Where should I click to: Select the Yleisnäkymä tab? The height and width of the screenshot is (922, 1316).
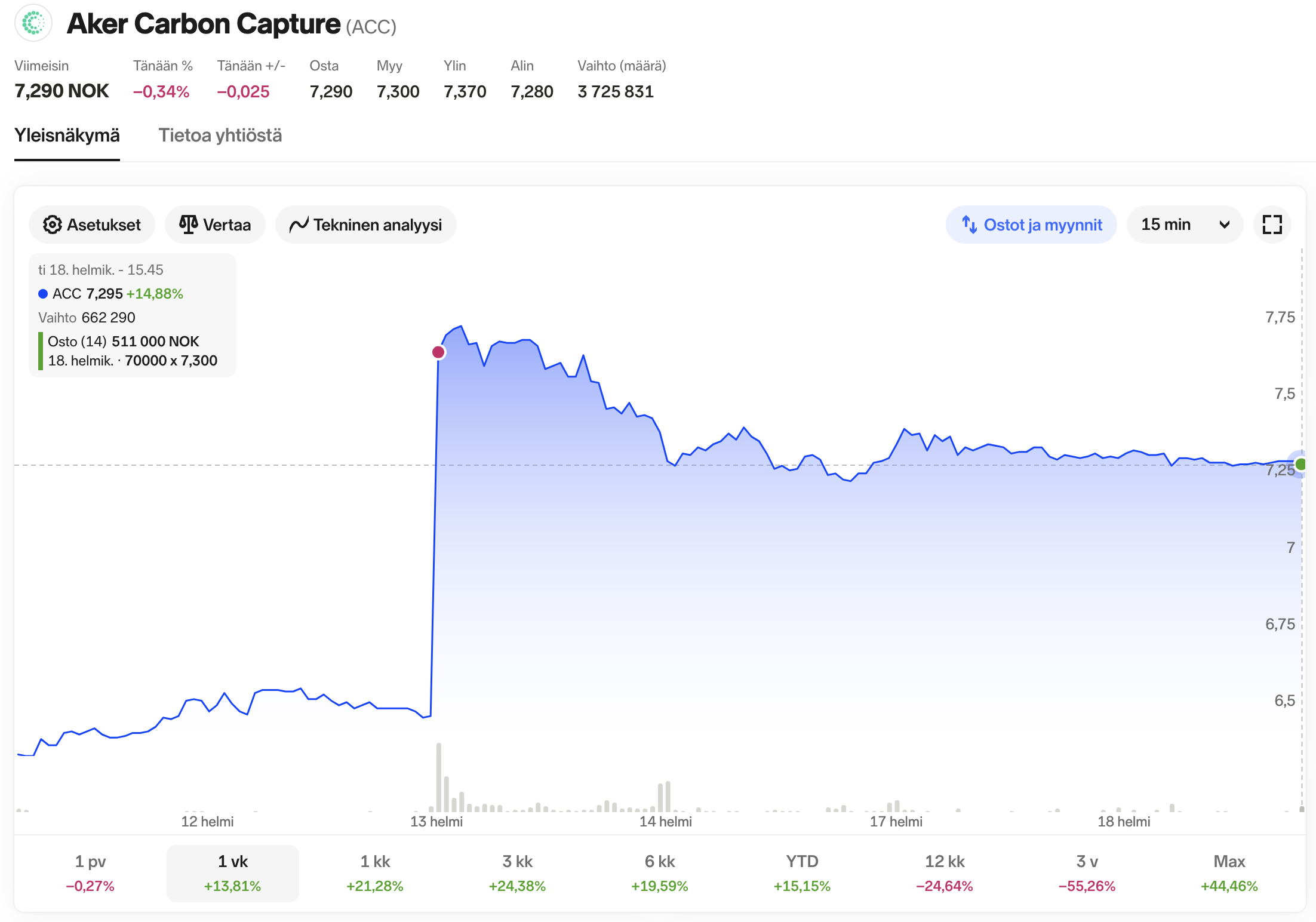coord(67,136)
